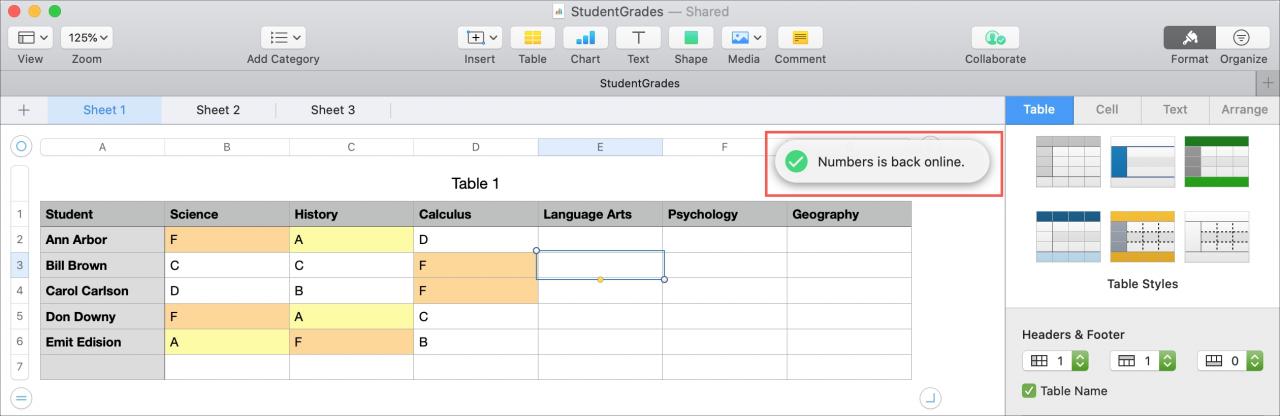Select Ann Arbor's History grade A
The height and width of the screenshot is (416, 1280).
point(351,240)
